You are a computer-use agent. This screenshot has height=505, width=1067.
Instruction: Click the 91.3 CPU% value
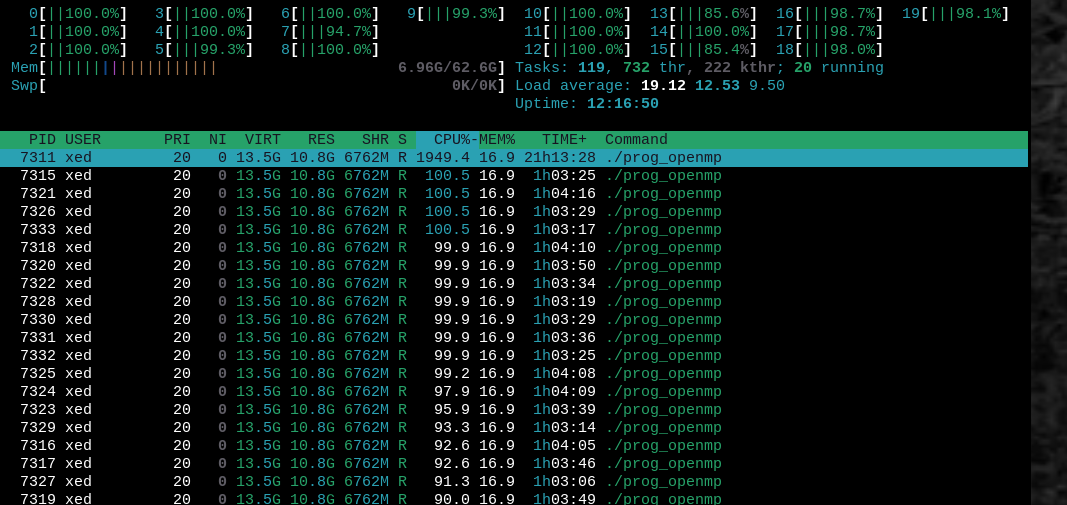(x=452, y=481)
